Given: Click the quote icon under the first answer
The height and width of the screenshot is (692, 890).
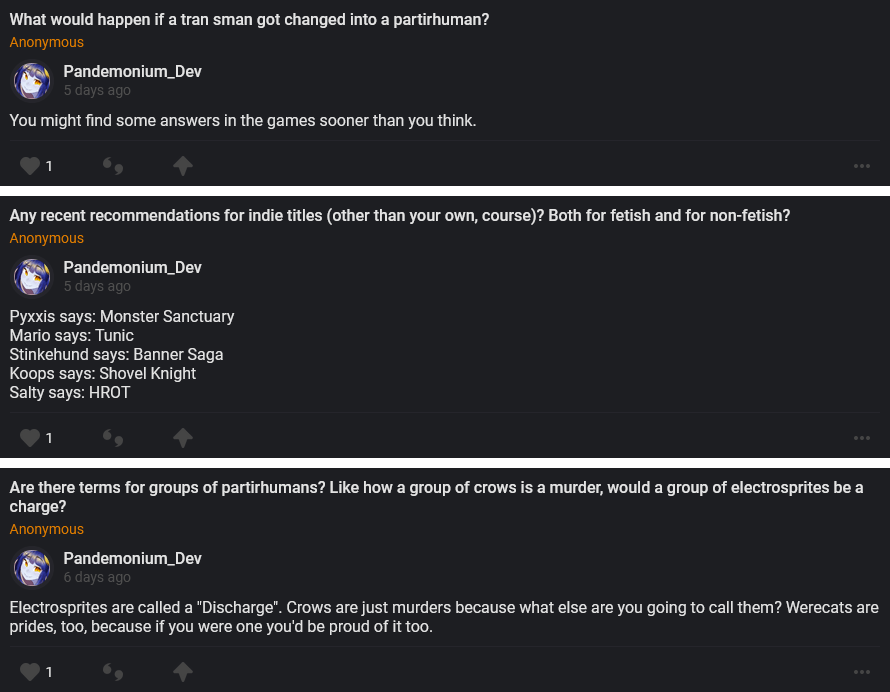Looking at the screenshot, I should [113, 166].
